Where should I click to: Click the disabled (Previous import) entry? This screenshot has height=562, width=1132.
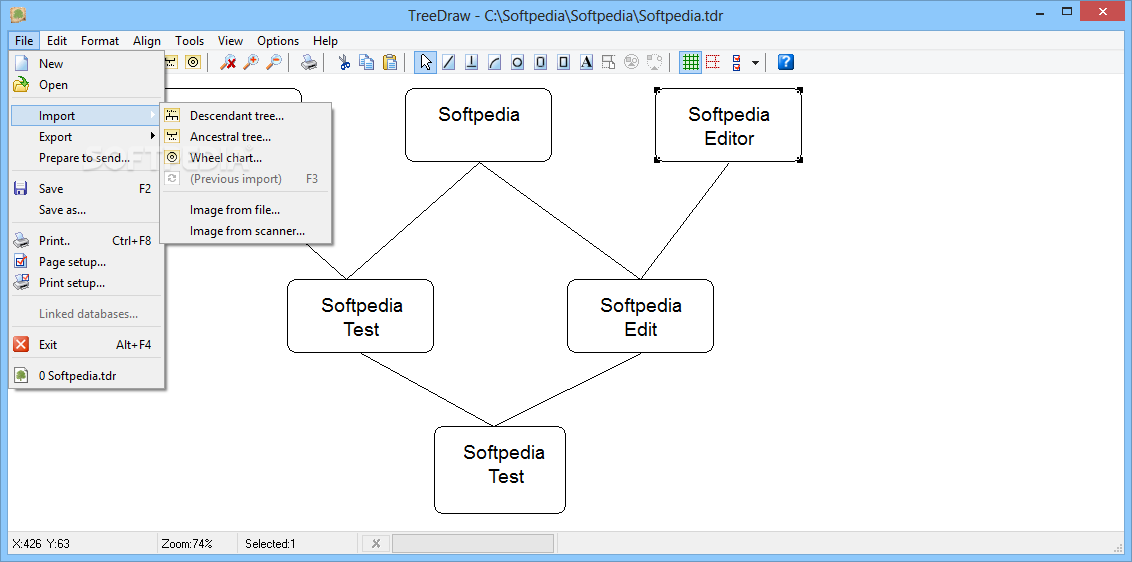[245, 178]
